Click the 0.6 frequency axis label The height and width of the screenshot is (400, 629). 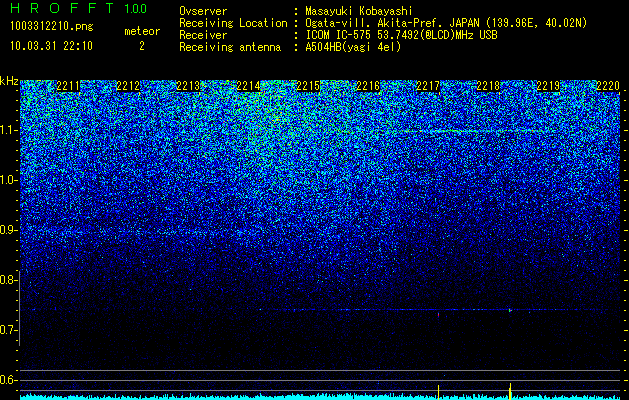(7, 380)
